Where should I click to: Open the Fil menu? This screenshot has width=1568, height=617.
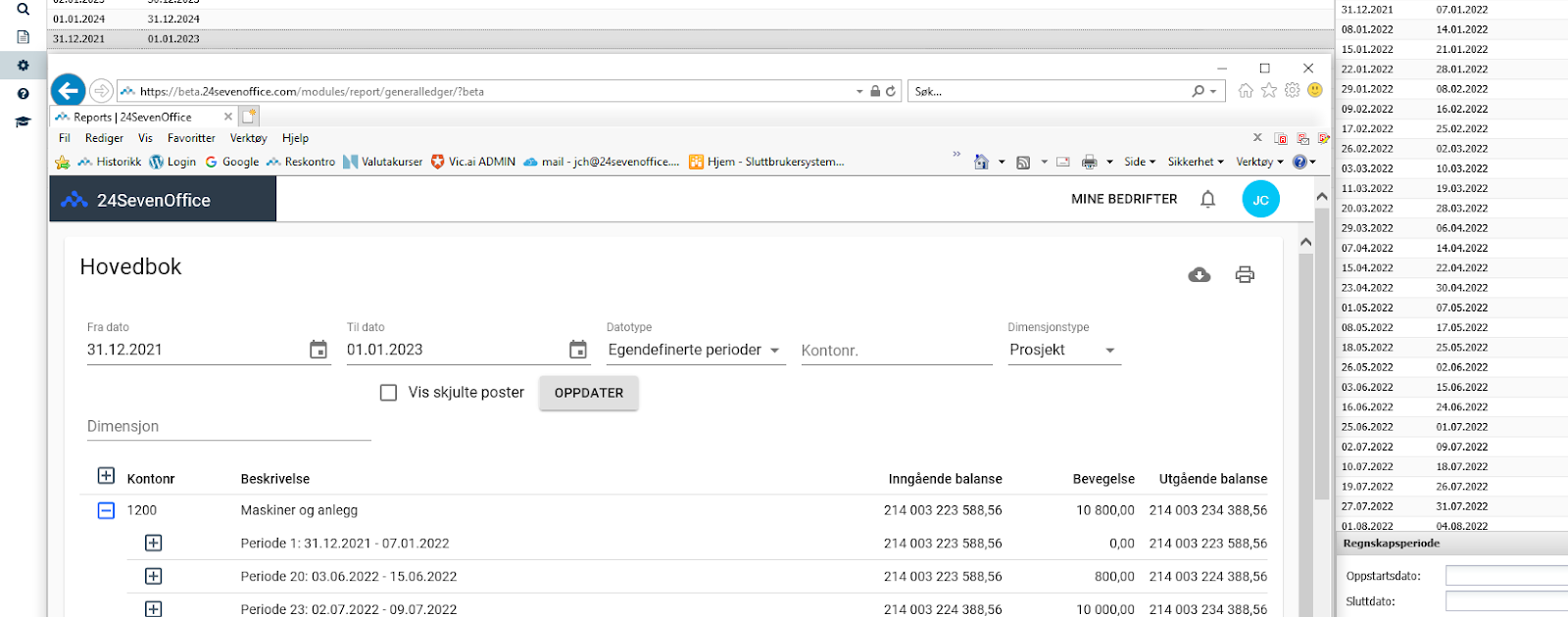[65, 138]
